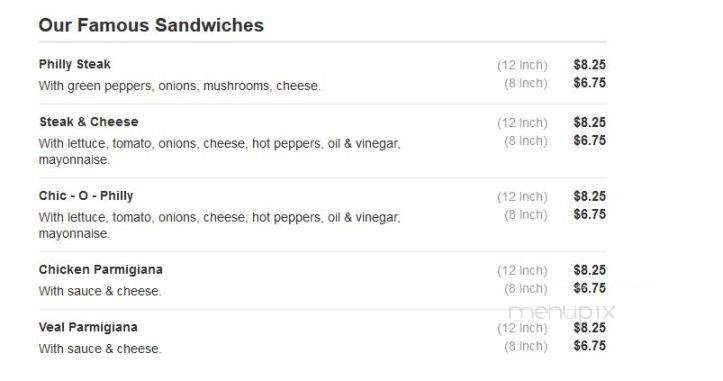723x381 pixels.
Task: Click the Our Famous Sandwiches heading
Action: [151, 25]
